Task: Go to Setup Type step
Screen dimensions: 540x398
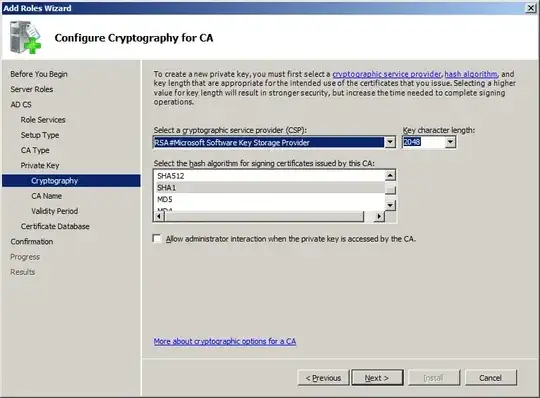Action: coord(40,135)
